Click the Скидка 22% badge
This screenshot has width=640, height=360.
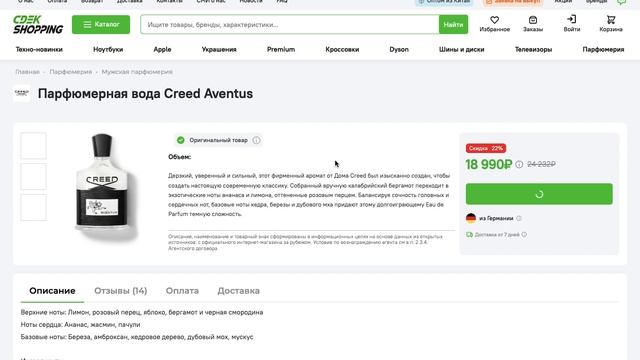tap(486, 148)
